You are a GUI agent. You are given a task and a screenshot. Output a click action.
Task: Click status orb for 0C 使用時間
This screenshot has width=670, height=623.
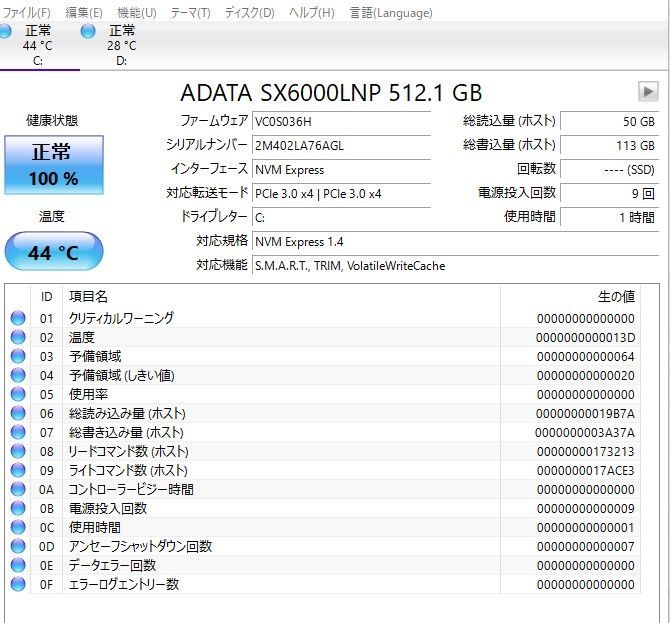coord(18,527)
